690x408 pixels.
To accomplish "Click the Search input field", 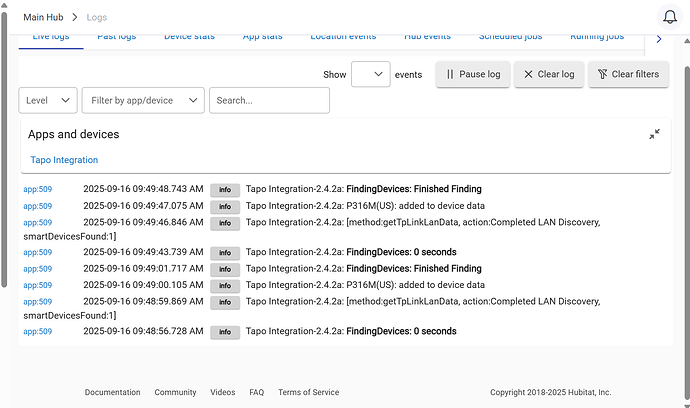I will [x=269, y=100].
